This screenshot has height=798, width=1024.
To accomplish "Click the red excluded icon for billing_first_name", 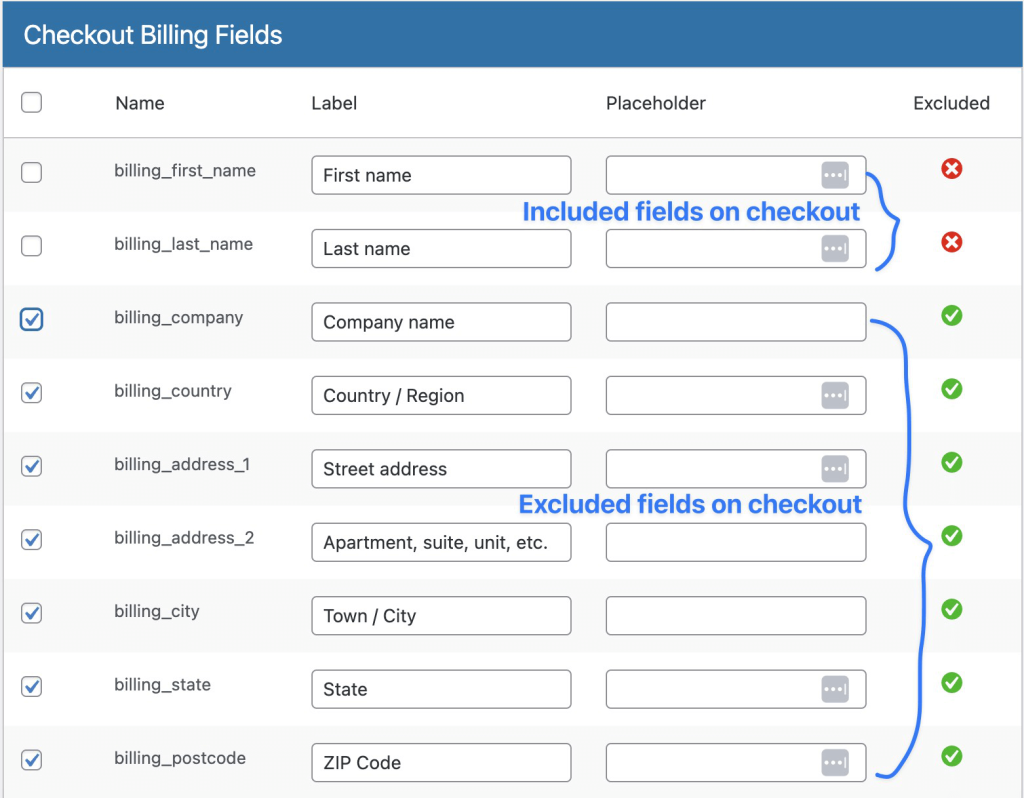I will click(952, 169).
